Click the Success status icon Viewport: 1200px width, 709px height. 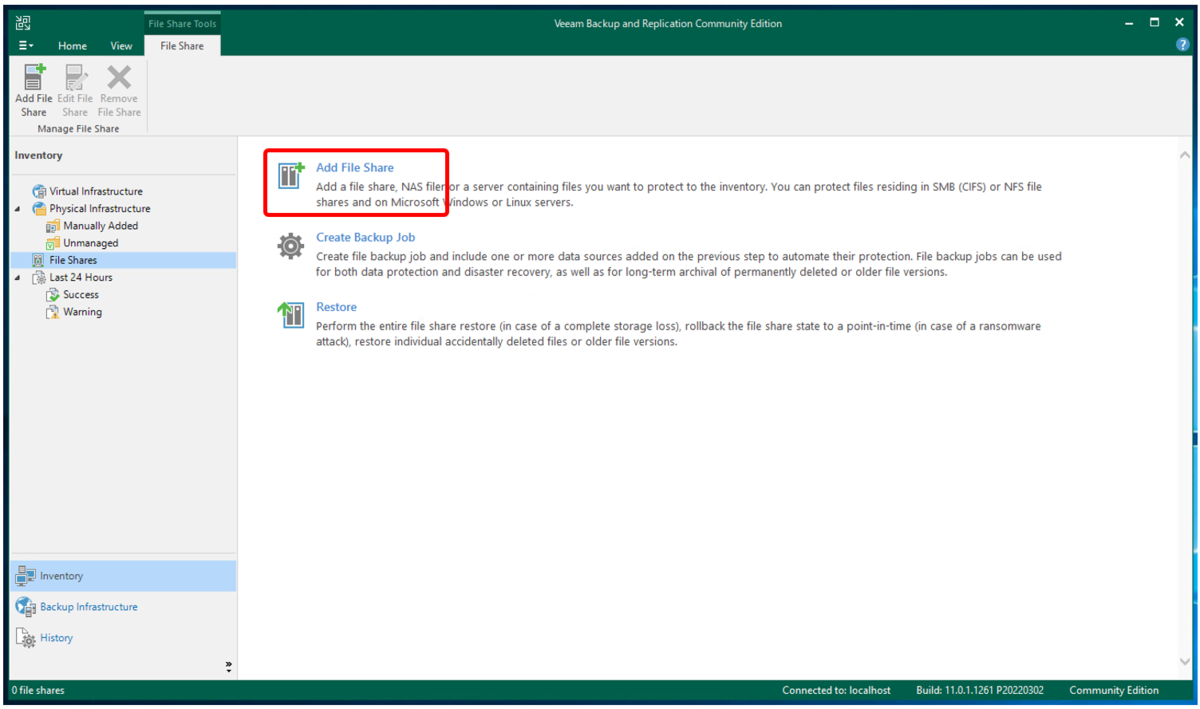point(53,295)
